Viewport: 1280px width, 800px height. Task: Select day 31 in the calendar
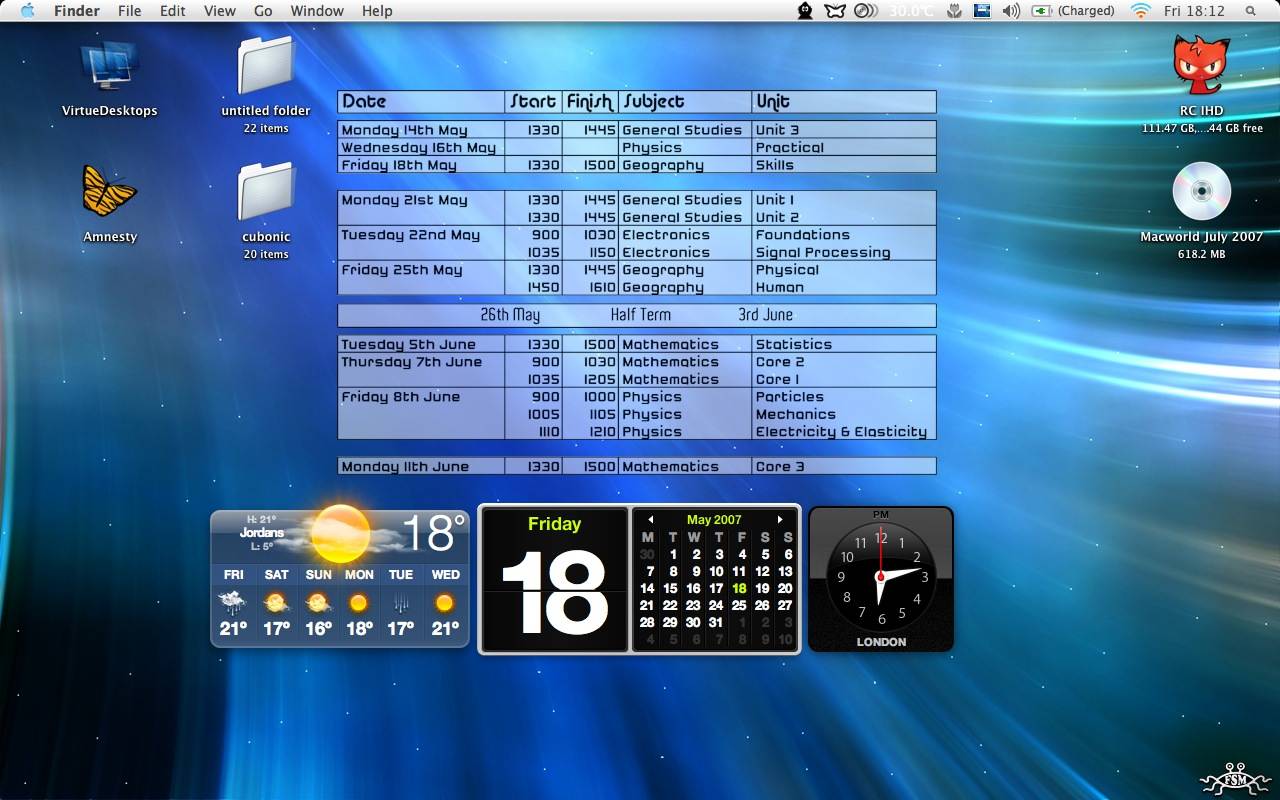pyautogui.click(x=716, y=622)
